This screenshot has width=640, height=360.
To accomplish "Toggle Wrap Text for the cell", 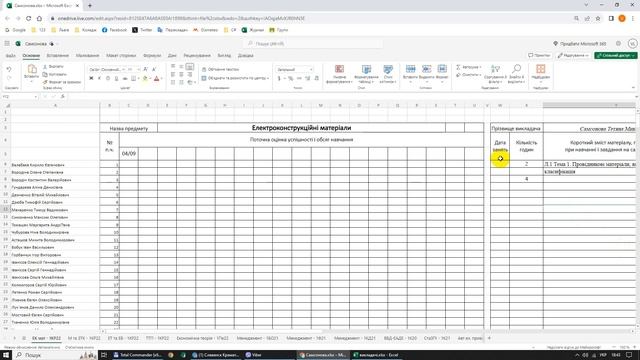I will [220, 69].
